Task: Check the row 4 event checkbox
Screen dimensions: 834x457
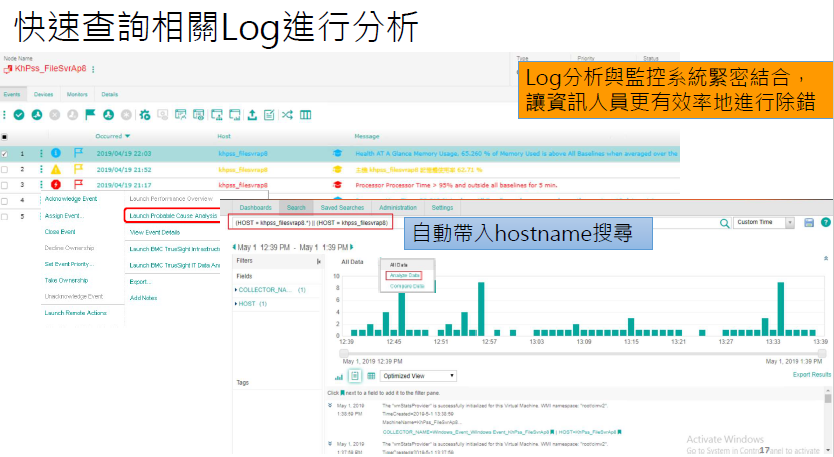Action: tap(4, 201)
